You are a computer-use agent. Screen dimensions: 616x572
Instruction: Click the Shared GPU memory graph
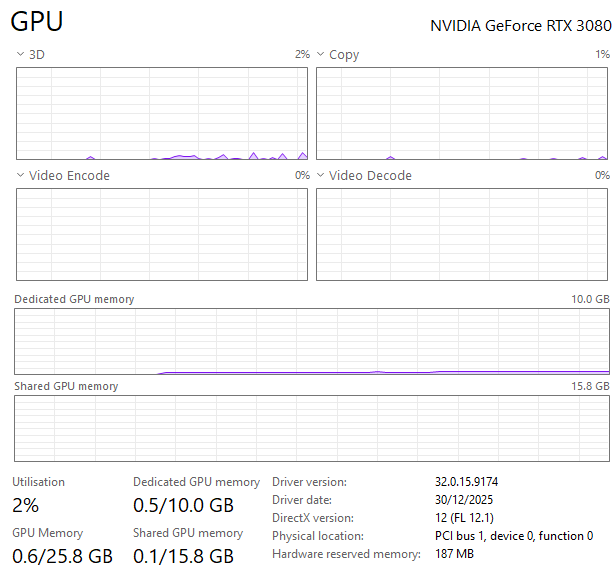coord(311,428)
